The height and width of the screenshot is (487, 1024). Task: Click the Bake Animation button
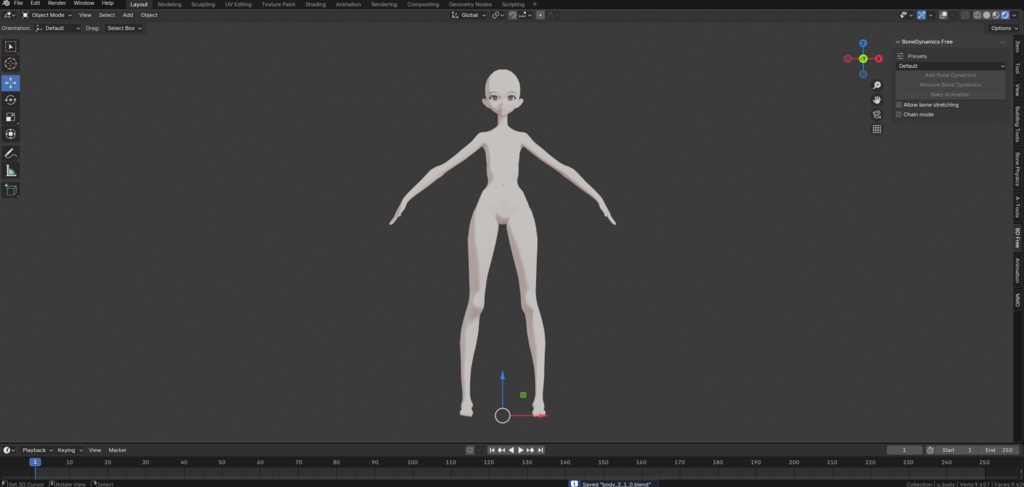click(950, 95)
